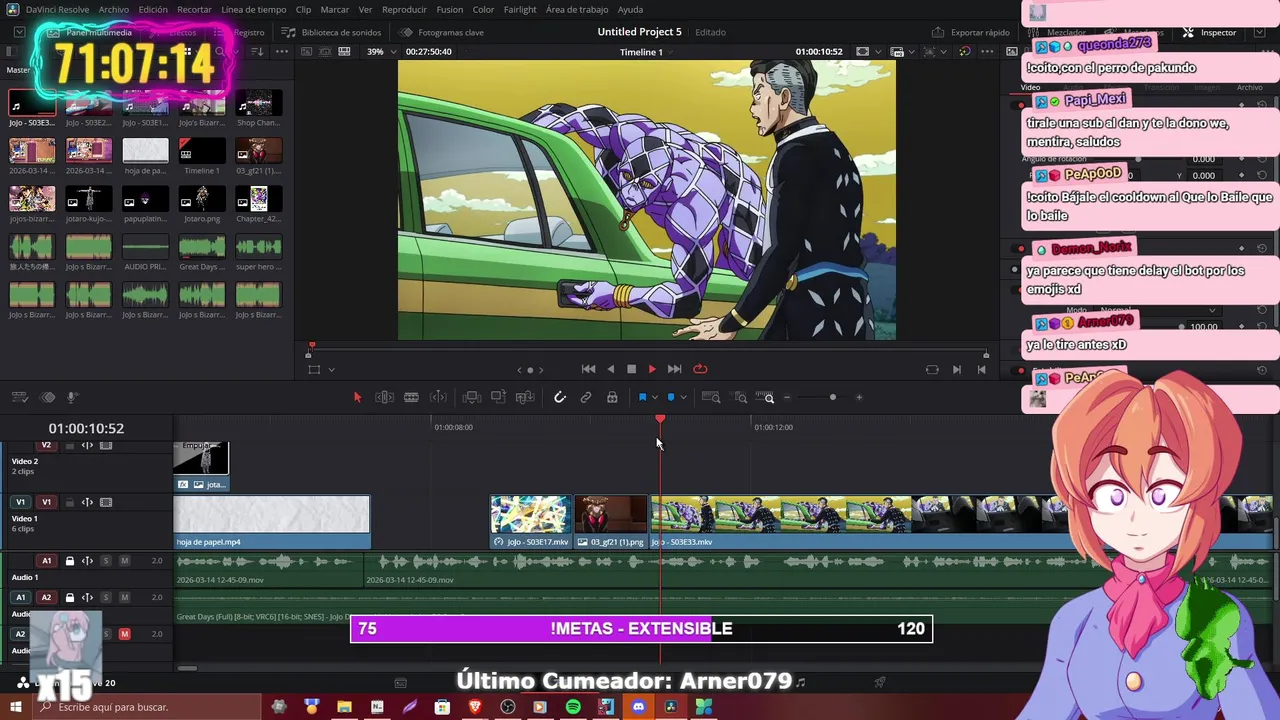
Task: Unmute the red-muted audio track
Action: click(124, 634)
